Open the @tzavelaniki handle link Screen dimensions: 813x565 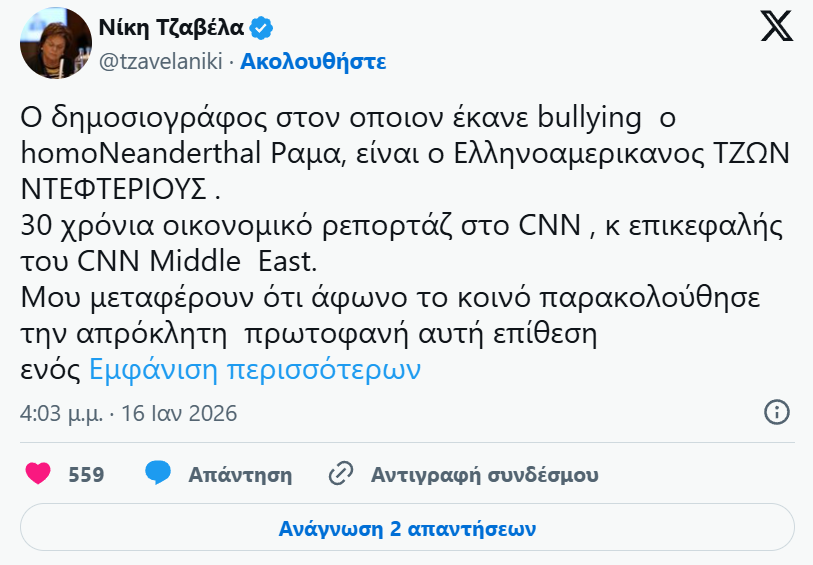click(162, 61)
